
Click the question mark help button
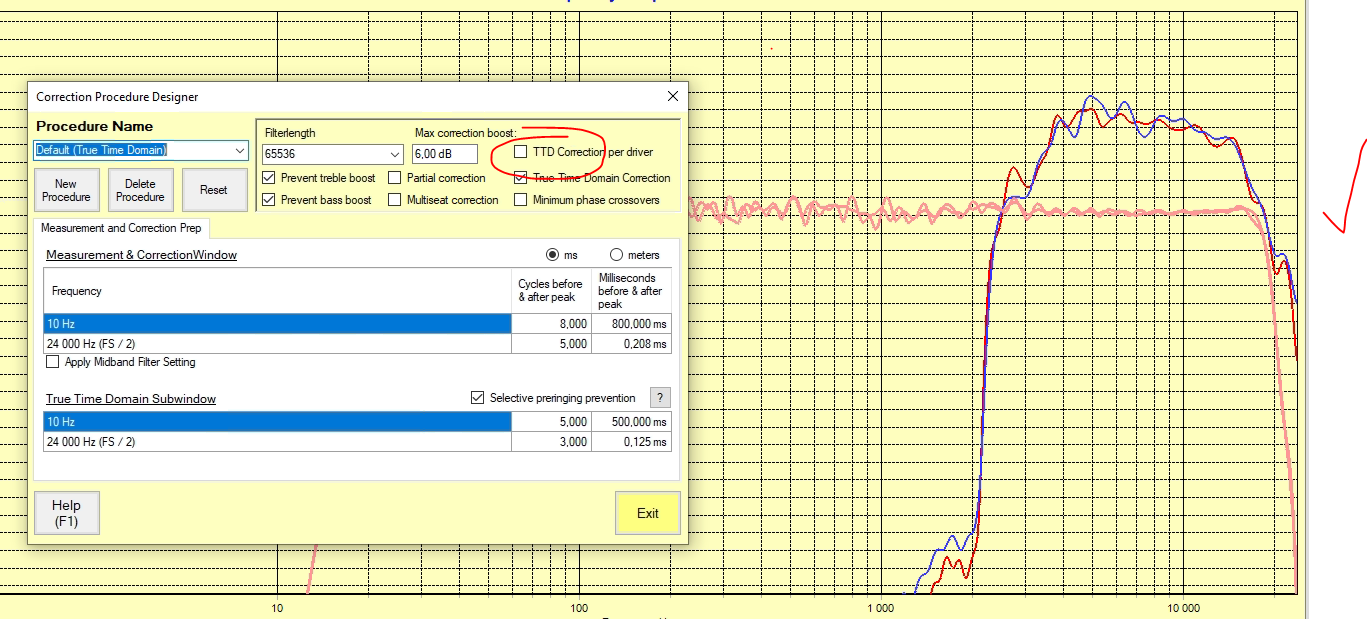[x=660, y=398]
